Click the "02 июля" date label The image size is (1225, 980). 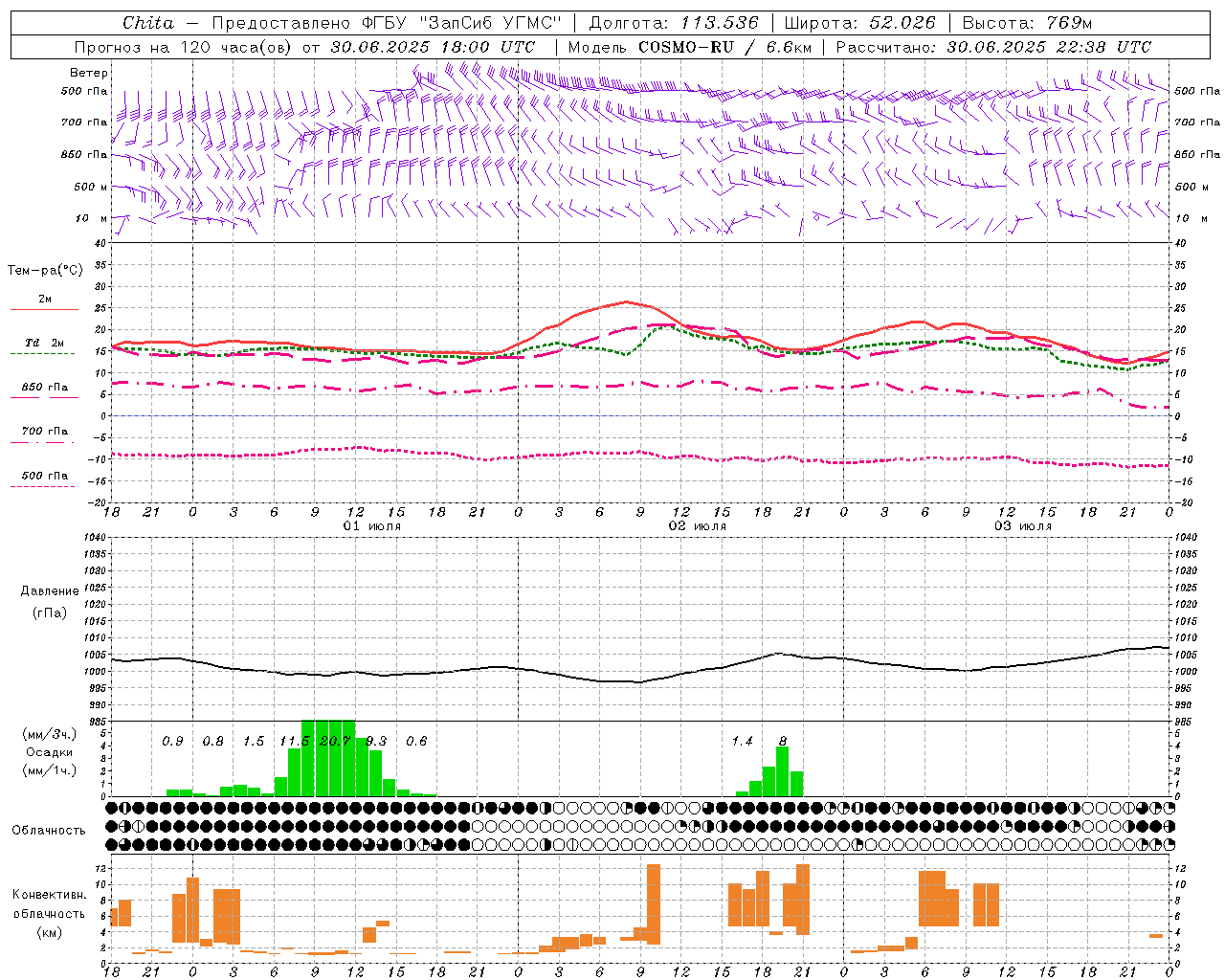click(697, 526)
